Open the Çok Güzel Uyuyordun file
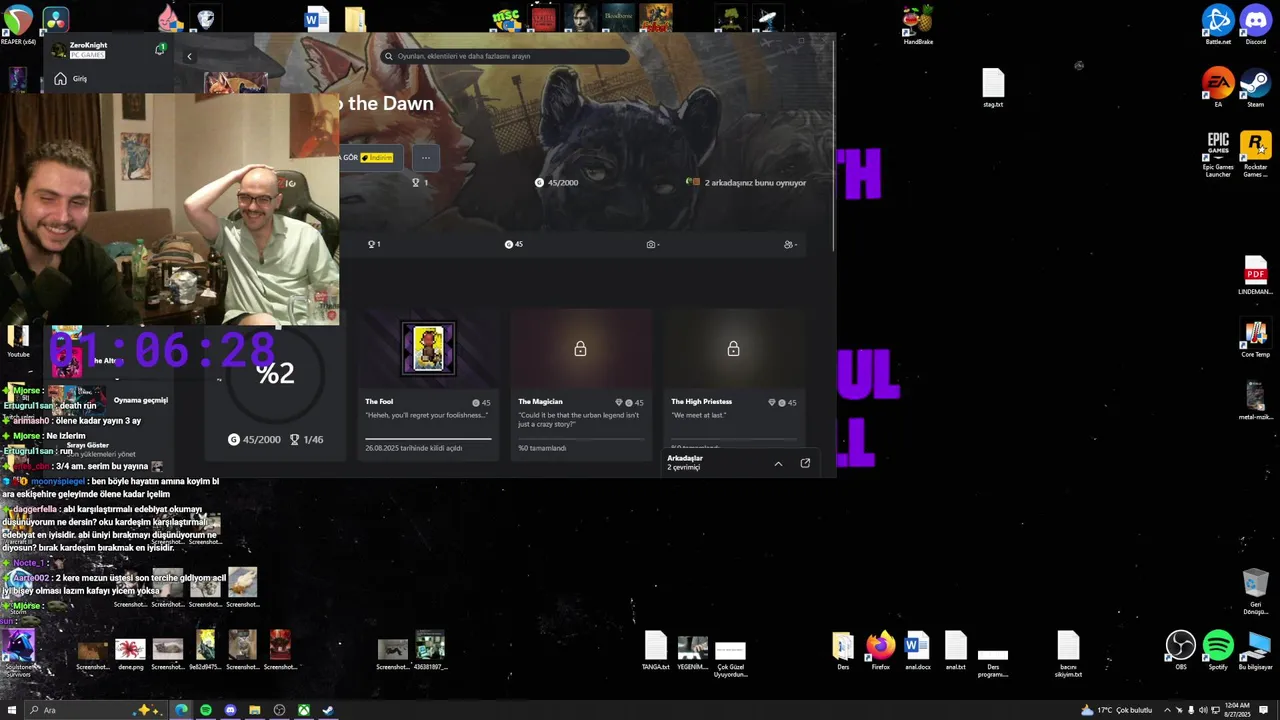This screenshot has width=1280, height=720. 730,659
